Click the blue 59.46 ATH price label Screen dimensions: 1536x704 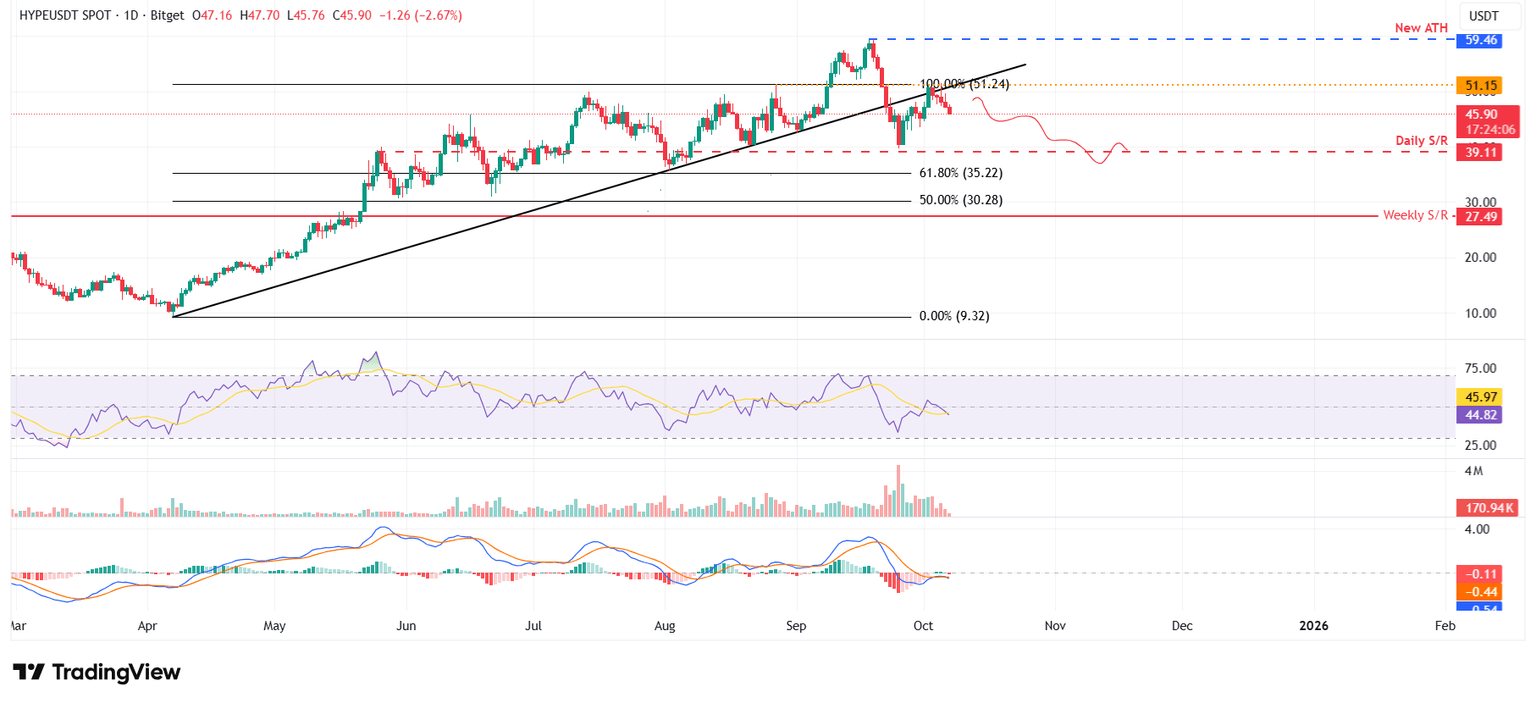pos(1480,40)
